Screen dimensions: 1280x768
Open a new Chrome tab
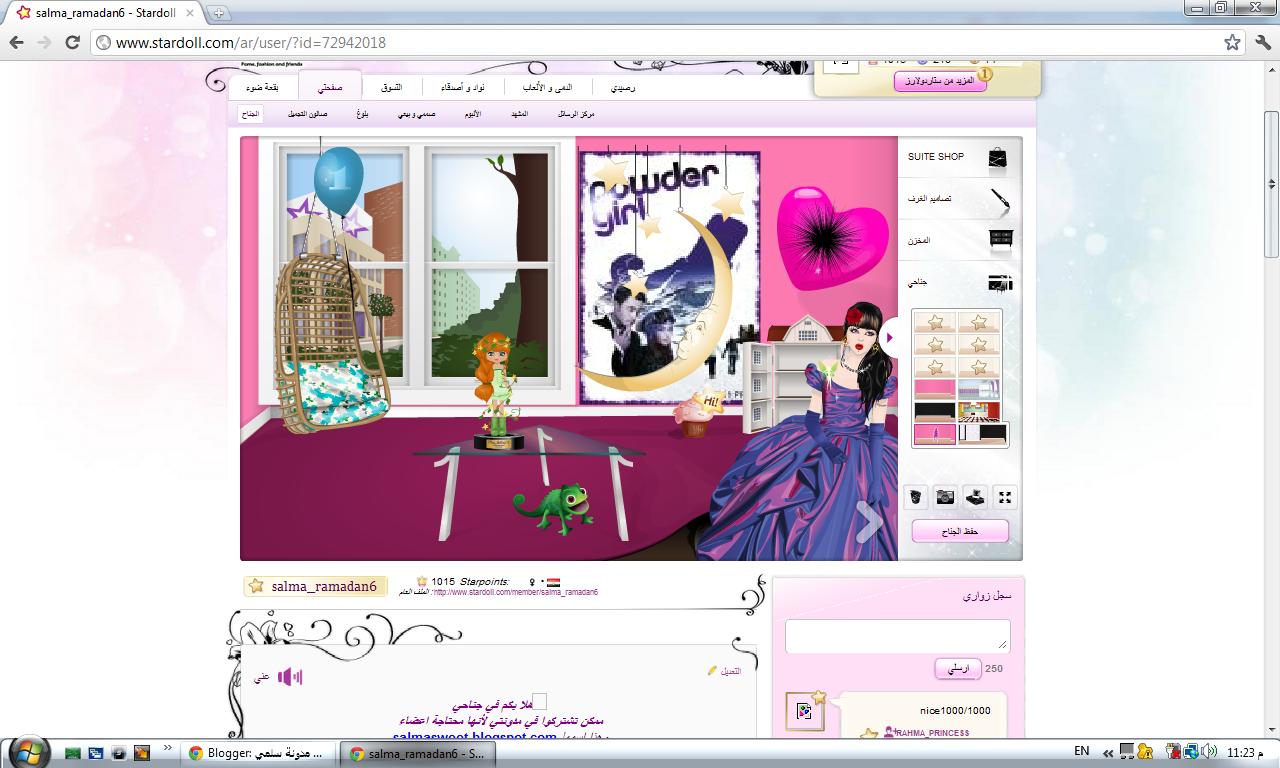pos(218,13)
